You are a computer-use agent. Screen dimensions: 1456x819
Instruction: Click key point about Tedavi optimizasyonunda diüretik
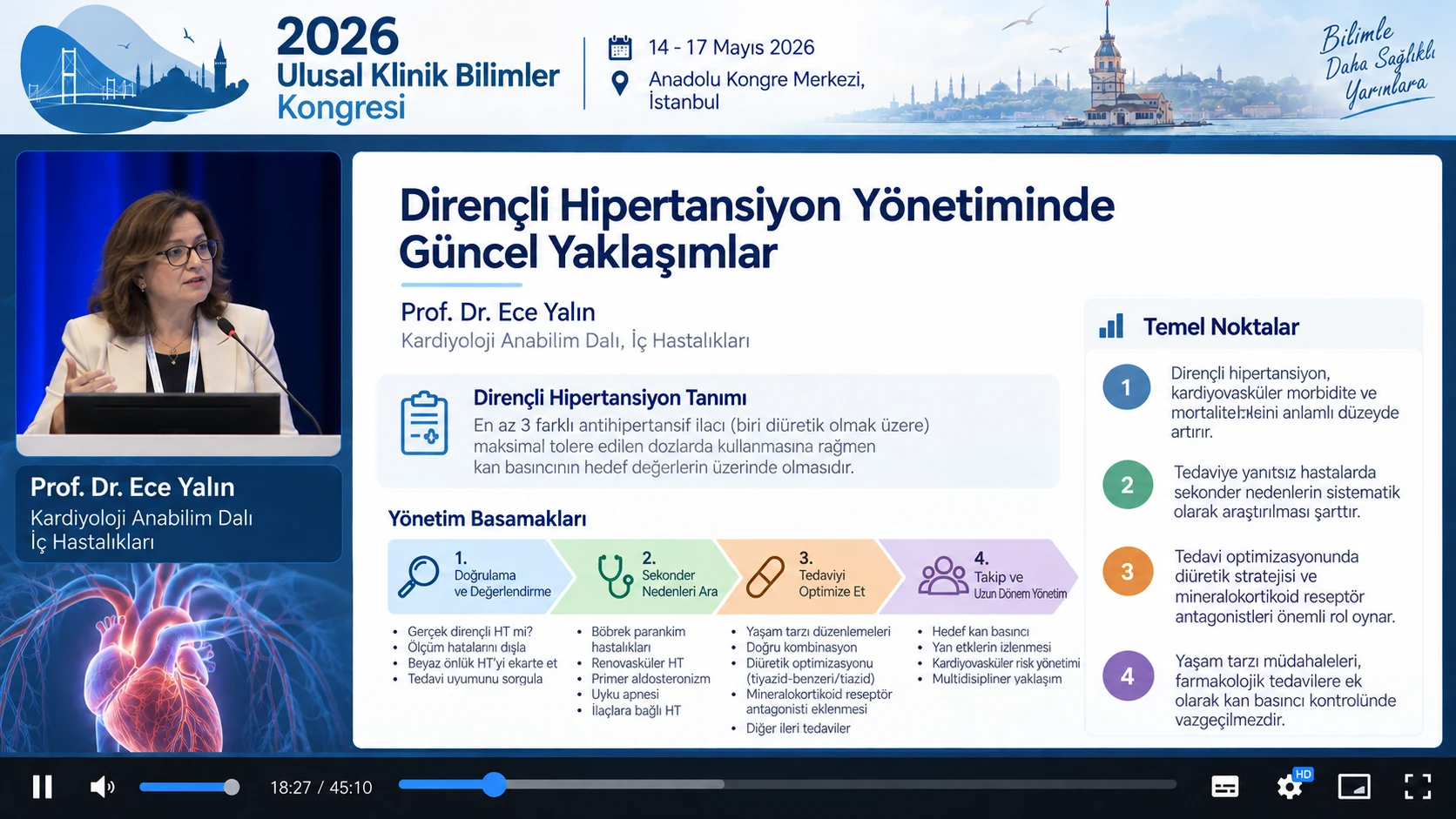(1284, 587)
